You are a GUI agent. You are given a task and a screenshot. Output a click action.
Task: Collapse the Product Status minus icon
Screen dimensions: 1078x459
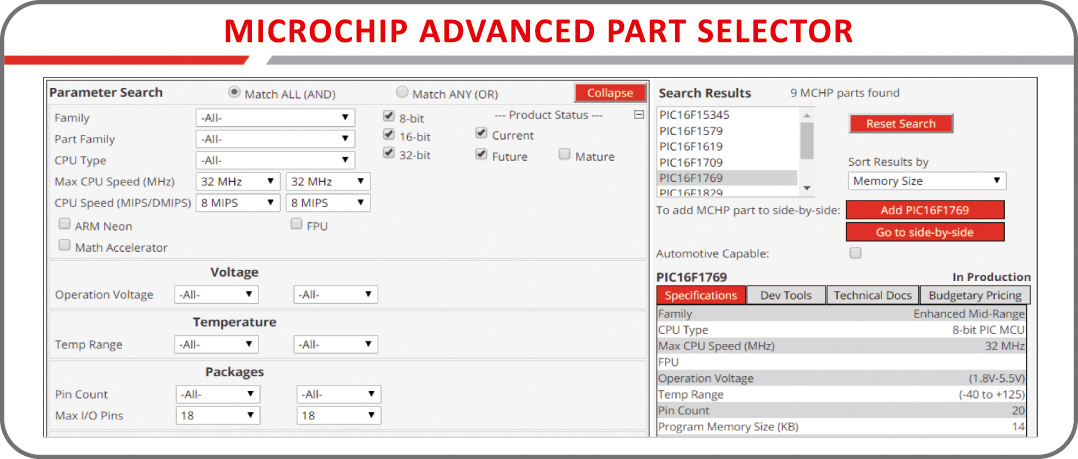tap(638, 115)
